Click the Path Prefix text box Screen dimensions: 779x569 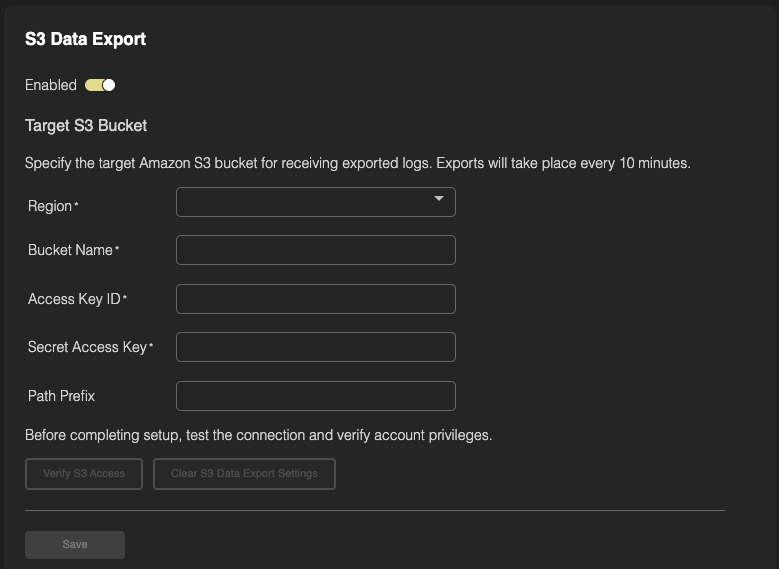pyautogui.click(x=315, y=396)
